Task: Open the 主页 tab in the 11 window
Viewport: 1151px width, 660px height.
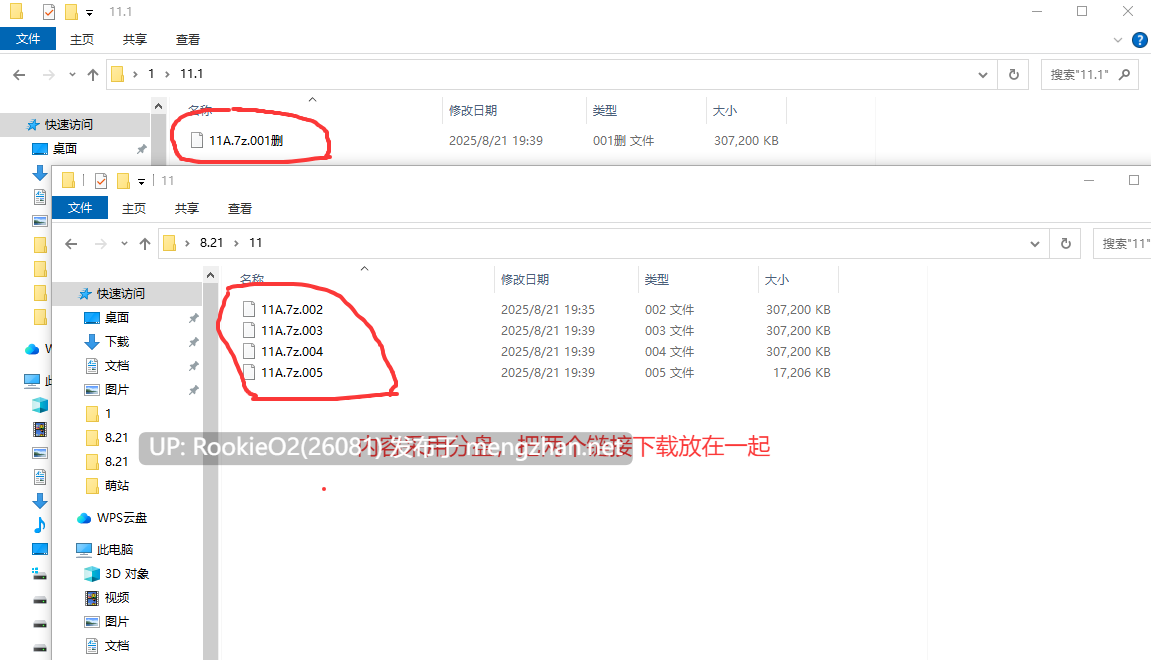Action: 134,208
